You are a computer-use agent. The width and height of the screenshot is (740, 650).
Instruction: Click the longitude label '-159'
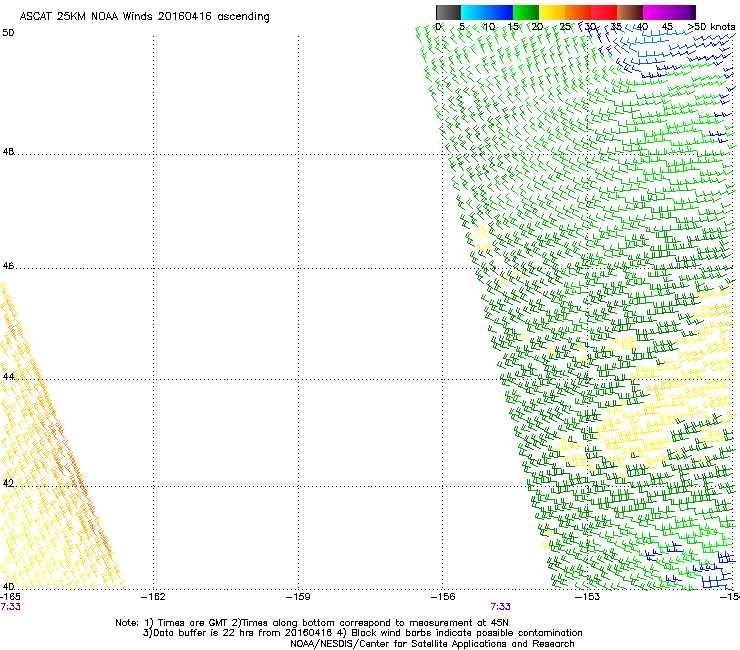(x=298, y=597)
